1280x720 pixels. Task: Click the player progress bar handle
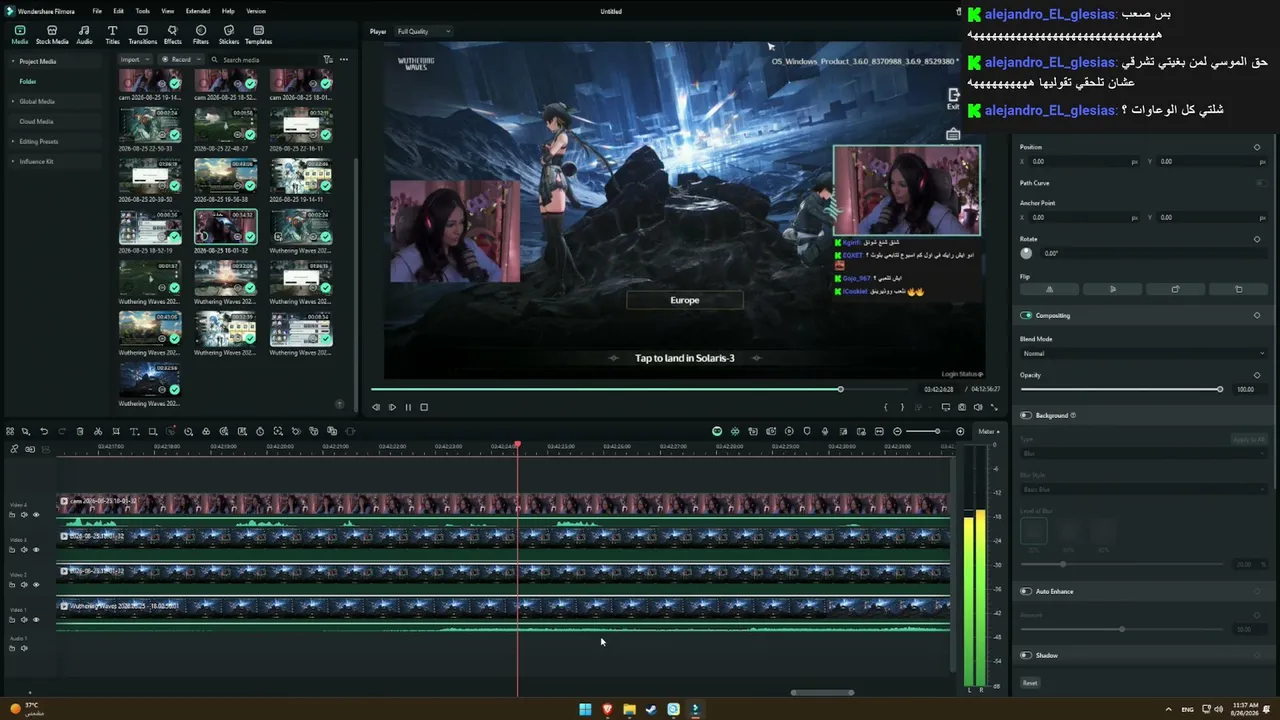pos(840,389)
